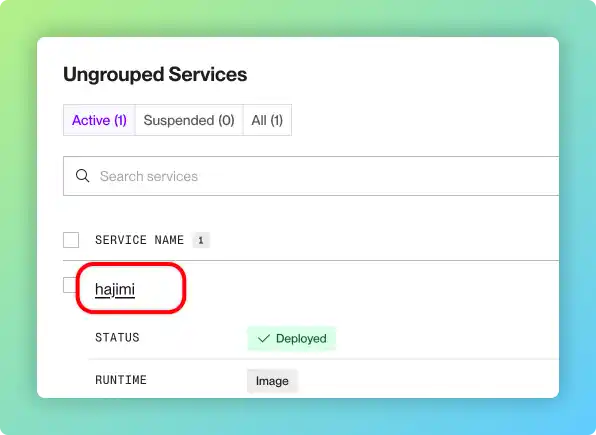Click the gradient background outside the card
The height and width of the screenshot is (435, 596).
tap(296, 17)
